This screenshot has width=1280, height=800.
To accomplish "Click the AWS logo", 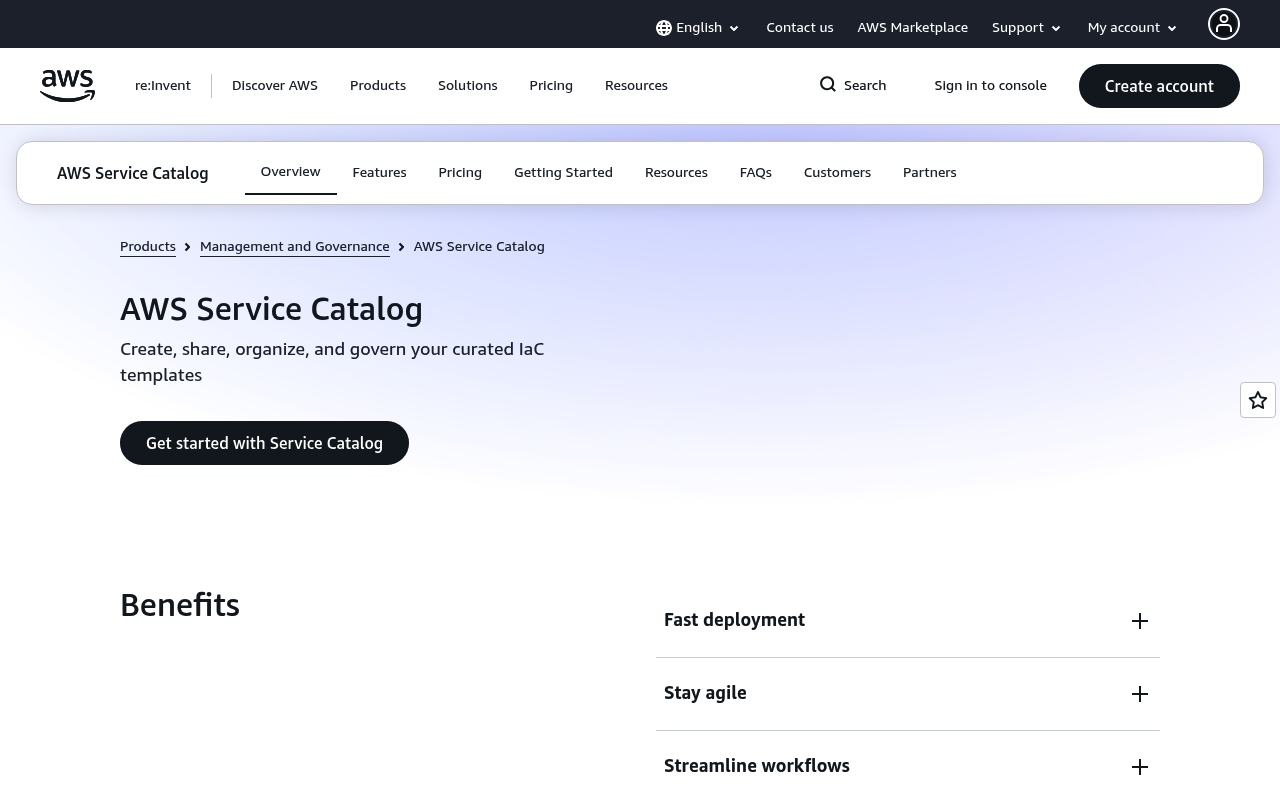I will coord(67,86).
